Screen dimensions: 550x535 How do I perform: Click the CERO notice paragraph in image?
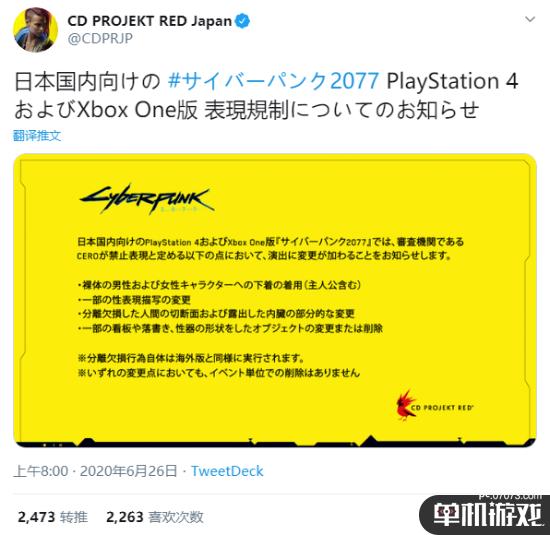(x=270, y=248)
